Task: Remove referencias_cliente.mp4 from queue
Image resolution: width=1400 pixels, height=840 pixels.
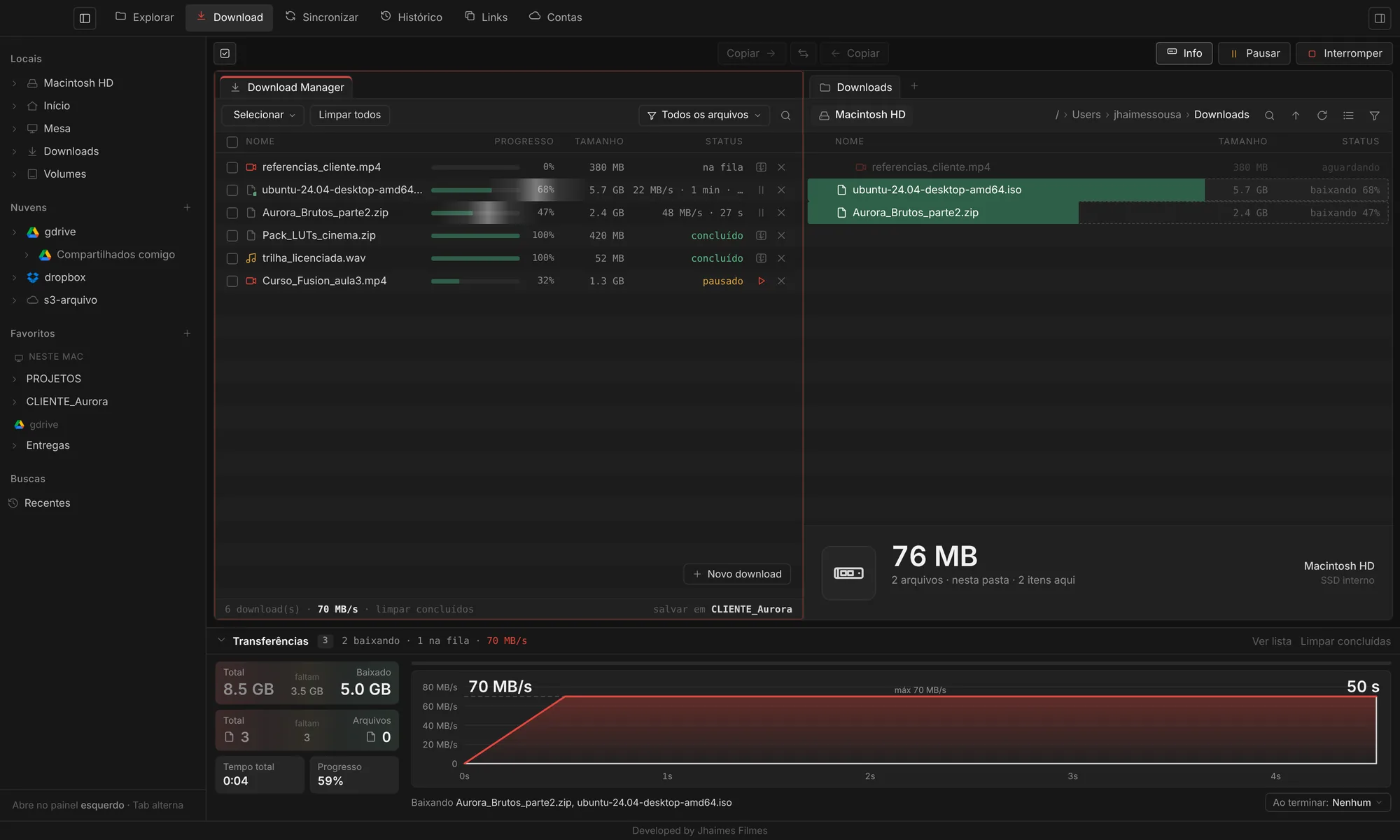Action: pyautogui.click(x=781, y=167)
